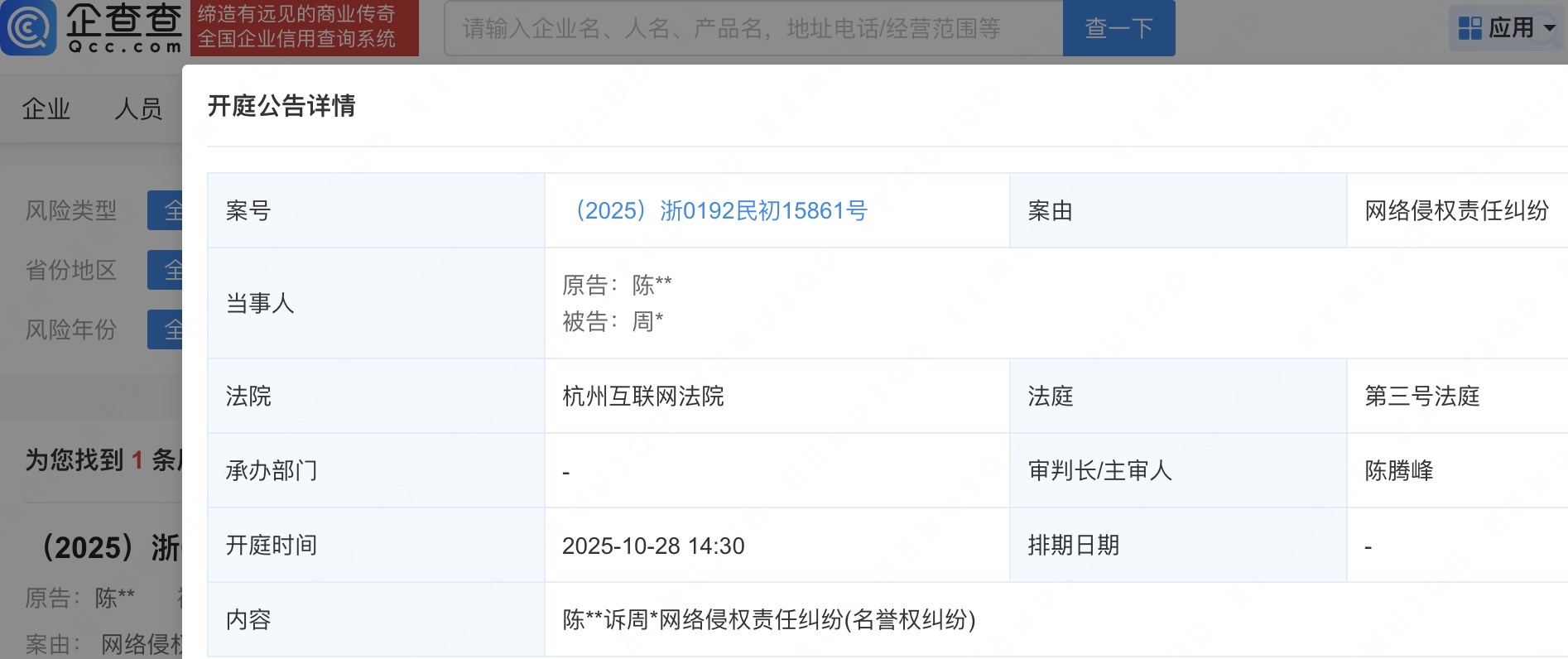Click the plaintiff 陈** in party details

[x=652, y=286]
